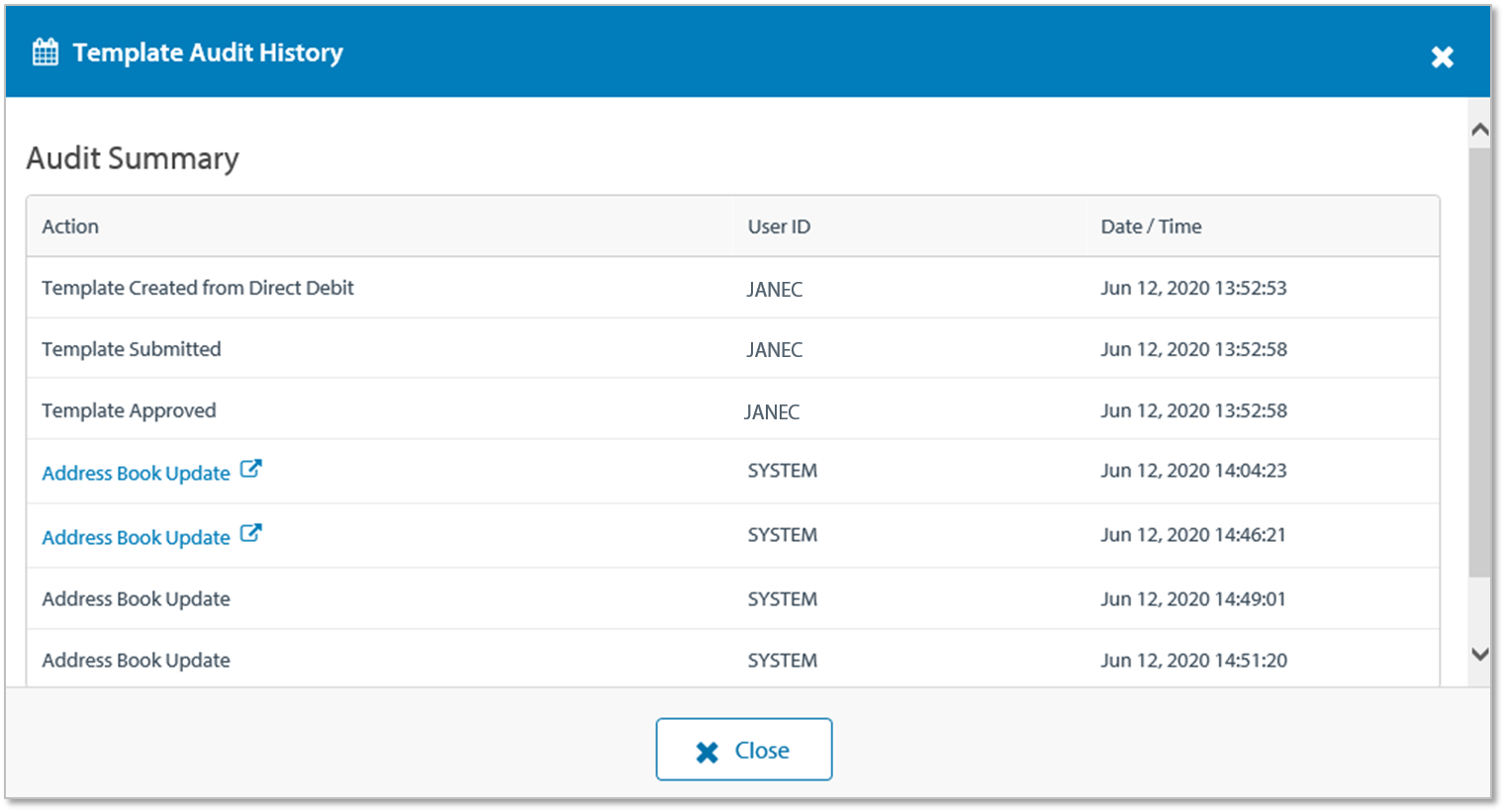Open Address Book Update link at 14:46:21
1505x812 pixels.
click(136, 538)
